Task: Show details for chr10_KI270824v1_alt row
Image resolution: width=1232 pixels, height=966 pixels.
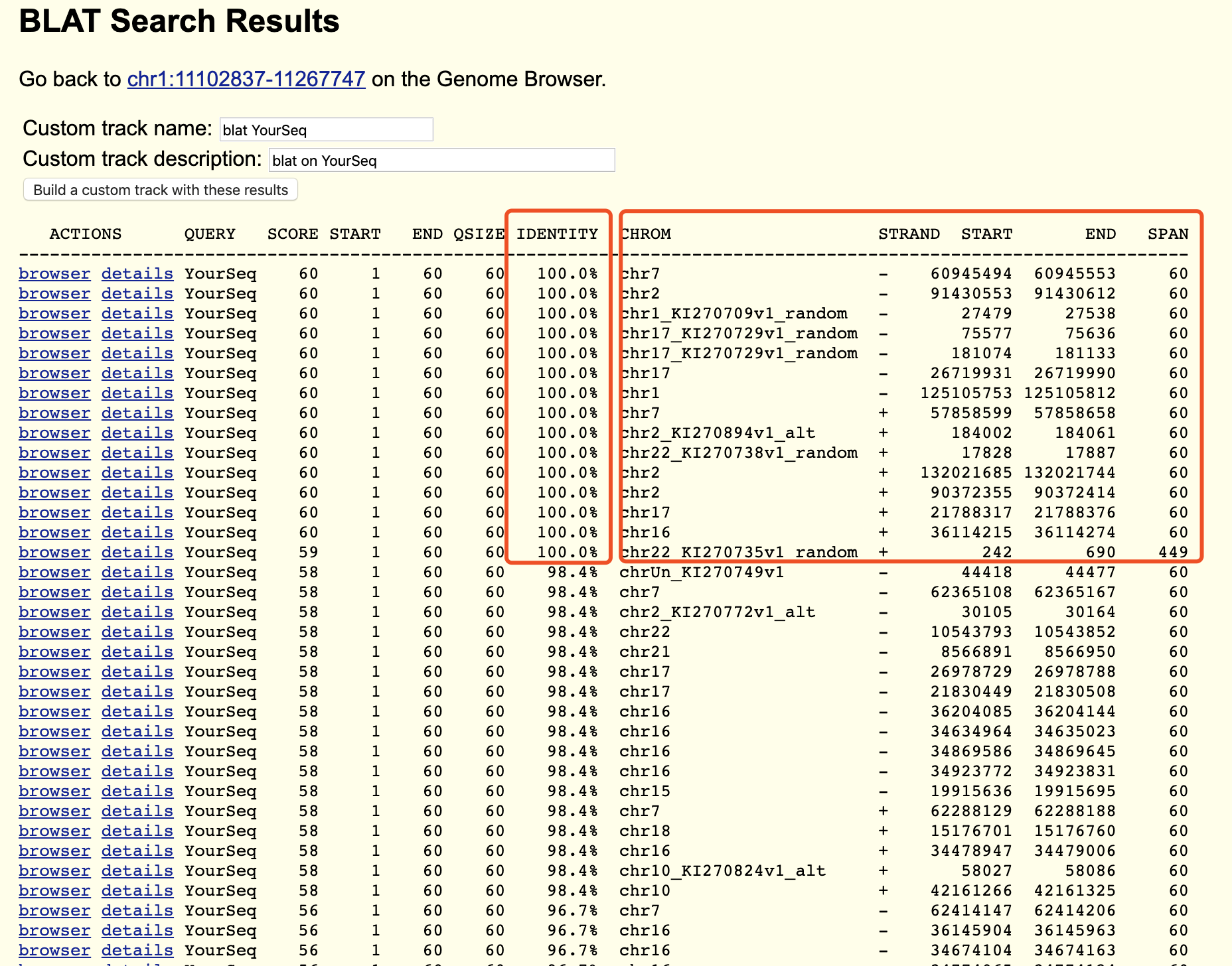Action: [x=137, y=870]
